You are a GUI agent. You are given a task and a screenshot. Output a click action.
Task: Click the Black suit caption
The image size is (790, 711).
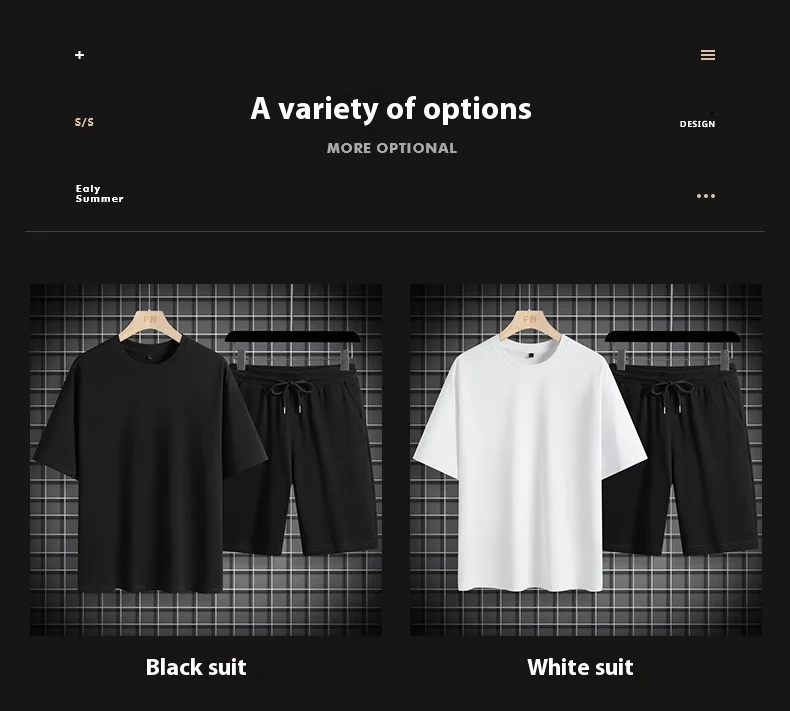click(196, 667)
